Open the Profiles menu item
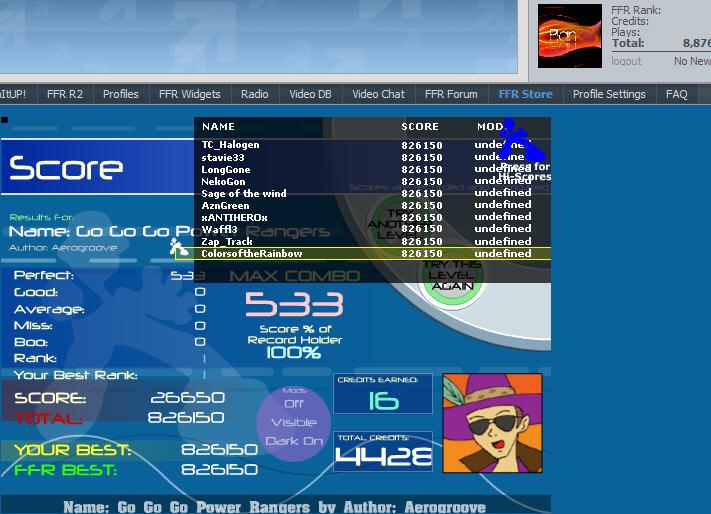This screenshot has height=514, width=711. pyautogui.click(x=121, y=94)
